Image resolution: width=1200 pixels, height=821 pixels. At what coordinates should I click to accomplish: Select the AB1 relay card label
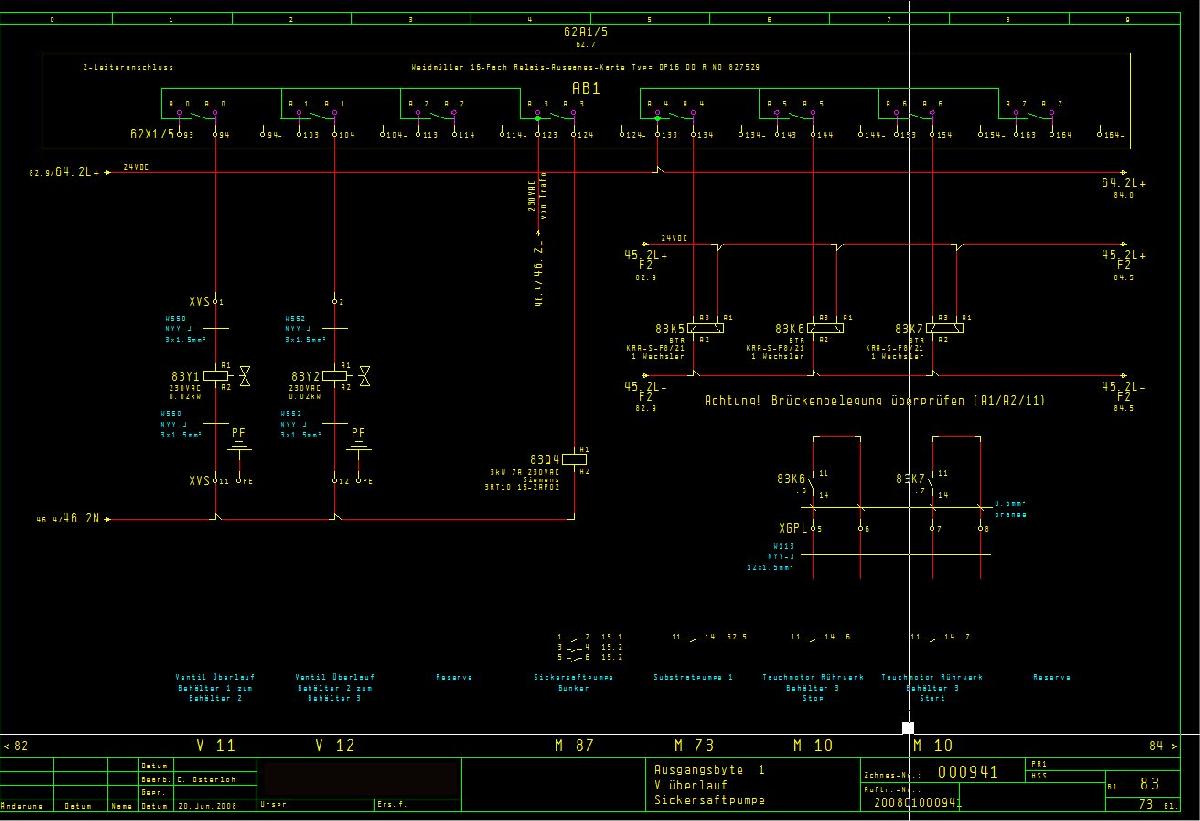586,89
